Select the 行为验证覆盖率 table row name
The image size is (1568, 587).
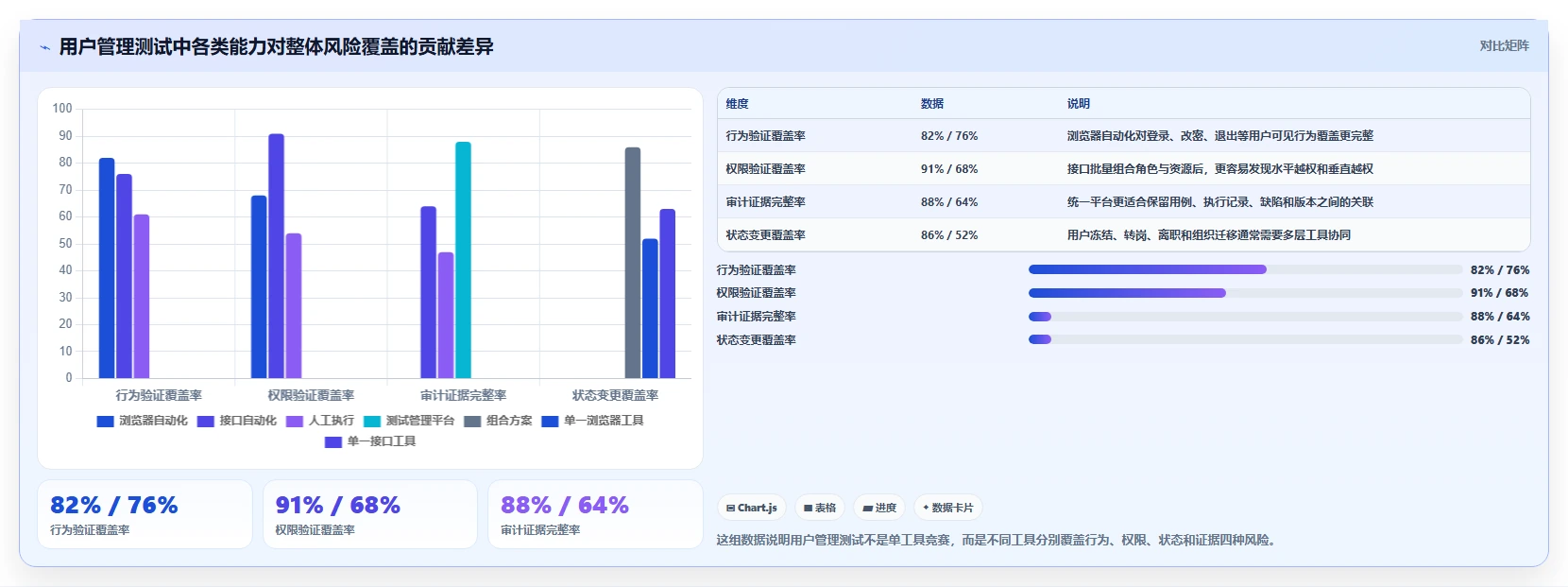click(x=766, y=136)
